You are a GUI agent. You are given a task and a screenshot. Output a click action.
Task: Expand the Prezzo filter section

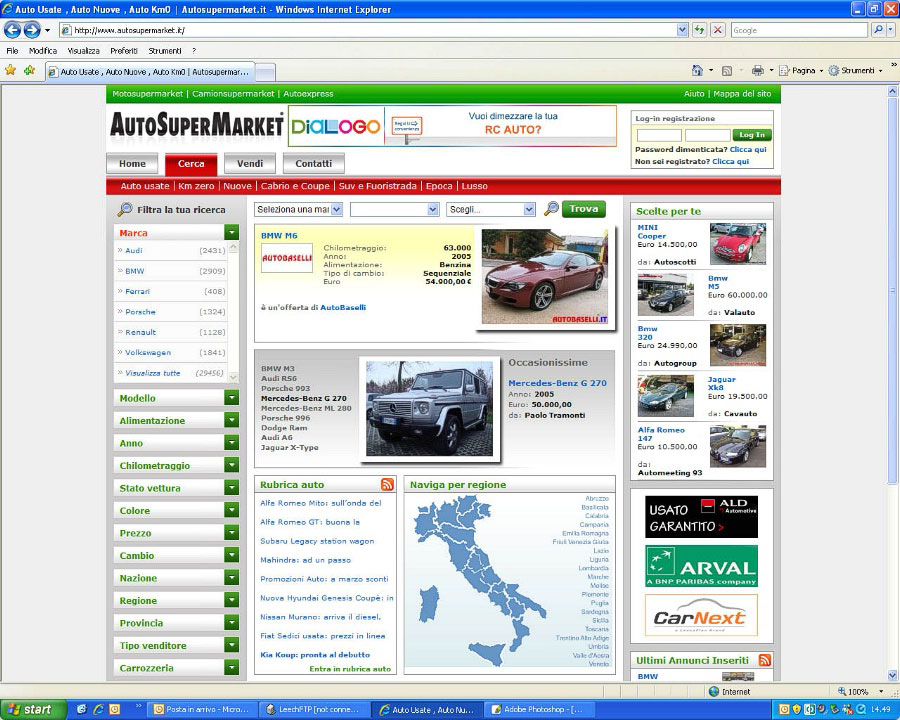232,533
